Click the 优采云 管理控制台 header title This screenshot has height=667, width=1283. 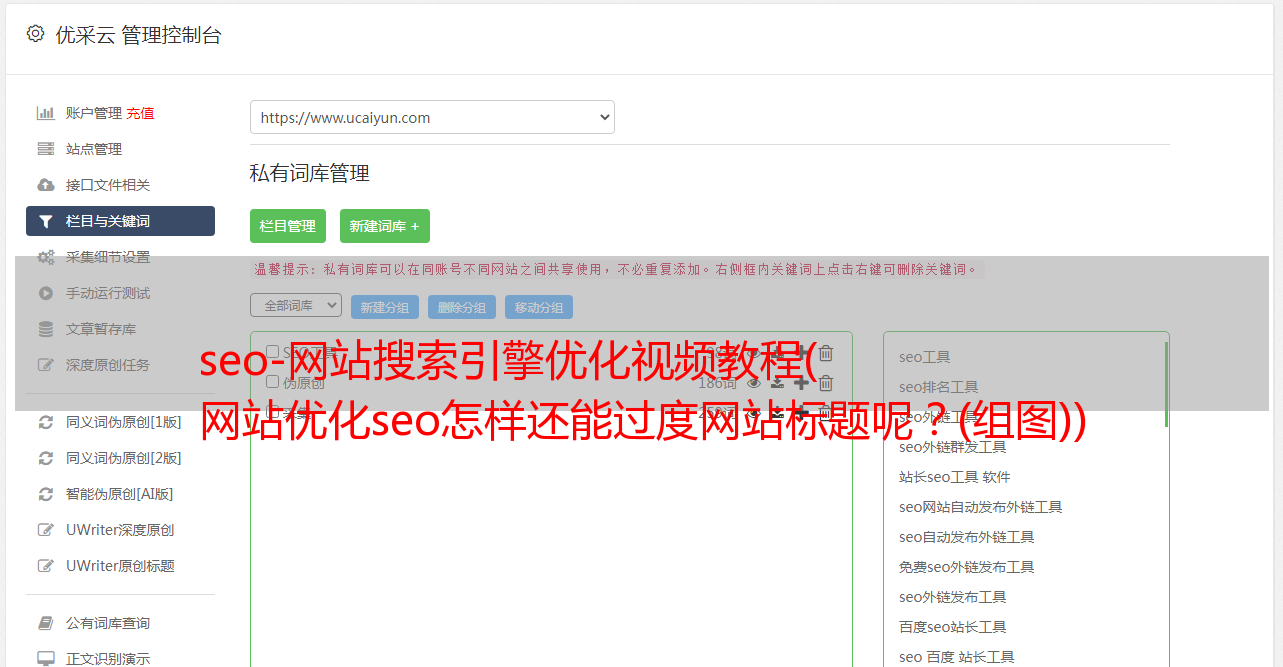[x=138, y=35]
